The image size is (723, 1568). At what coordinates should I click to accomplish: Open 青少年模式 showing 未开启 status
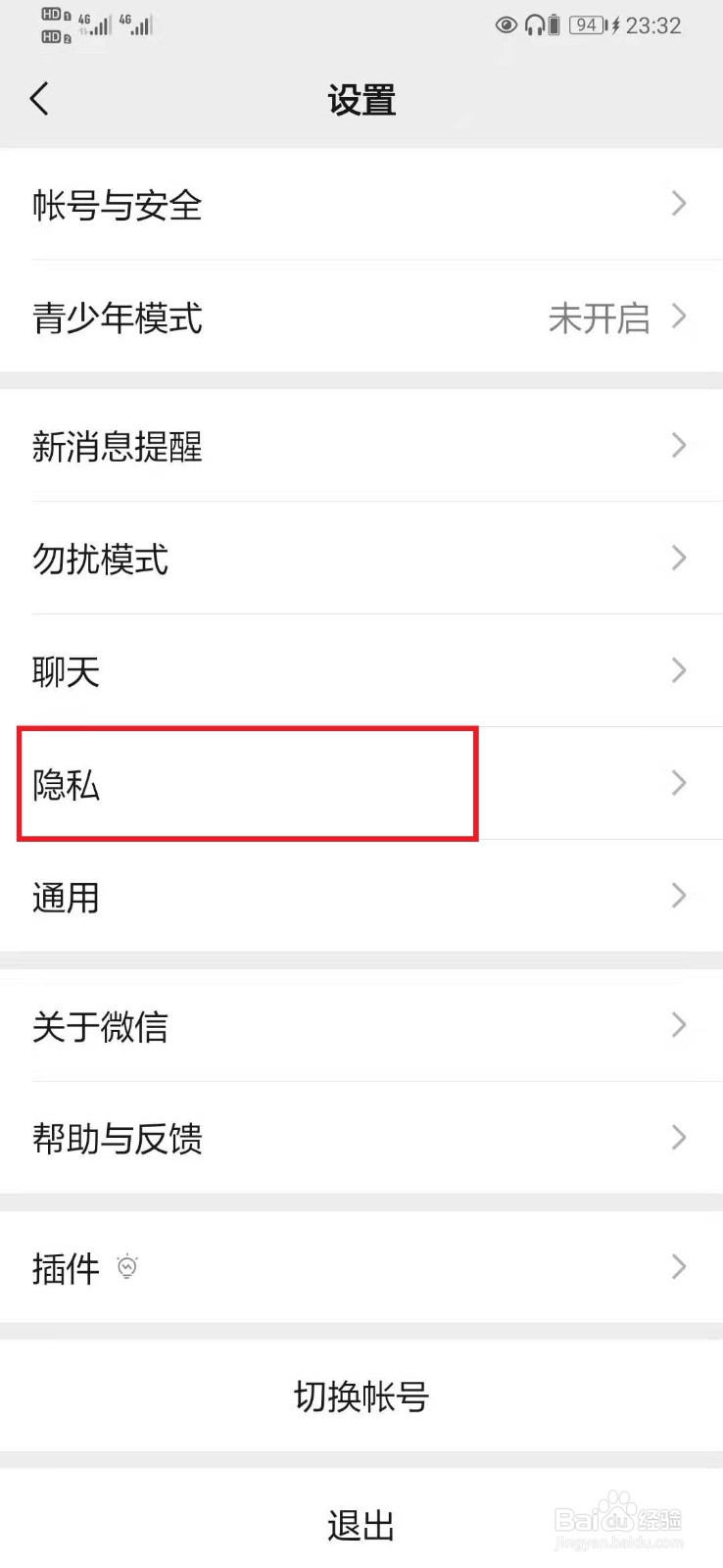point(361,317)
